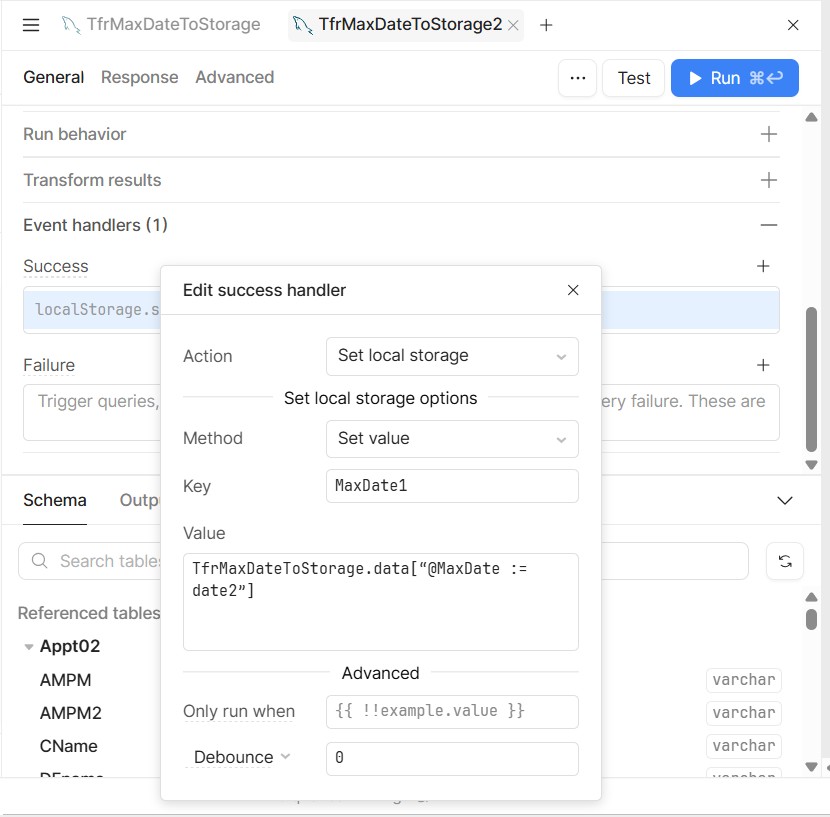
Task: Open the hamburger menu icon
Action: point(31,25)
